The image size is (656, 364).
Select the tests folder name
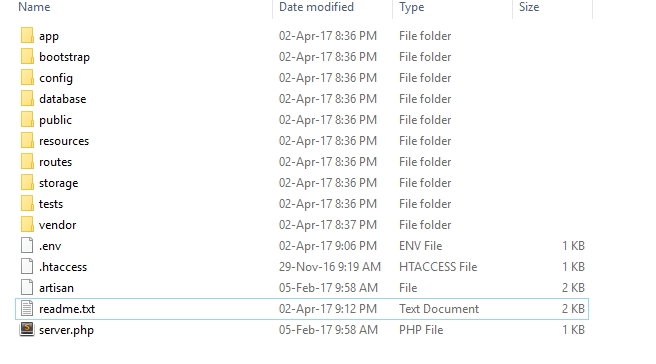(51, 204)
